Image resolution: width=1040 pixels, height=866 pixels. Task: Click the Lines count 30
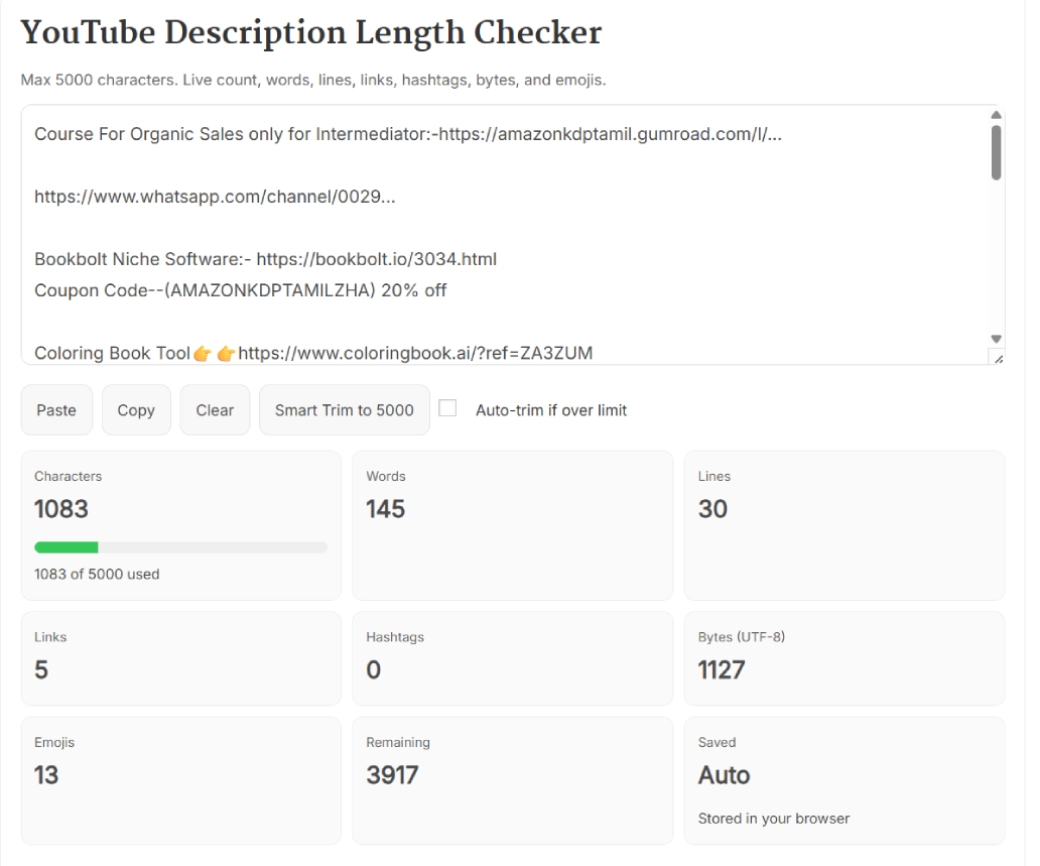(712, 509)
